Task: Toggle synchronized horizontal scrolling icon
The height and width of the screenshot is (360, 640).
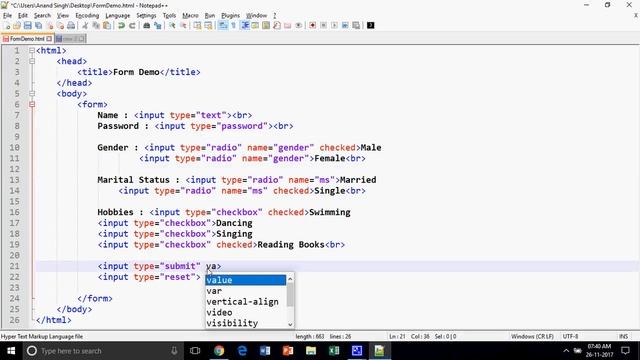Action: [208, 25]
